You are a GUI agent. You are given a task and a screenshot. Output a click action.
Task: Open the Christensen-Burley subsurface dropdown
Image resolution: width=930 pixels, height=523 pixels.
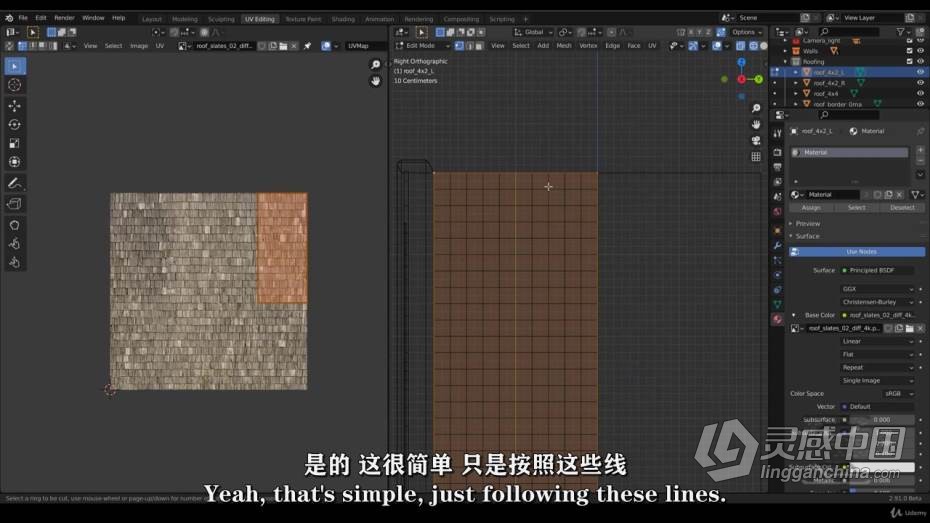point(878,302)
